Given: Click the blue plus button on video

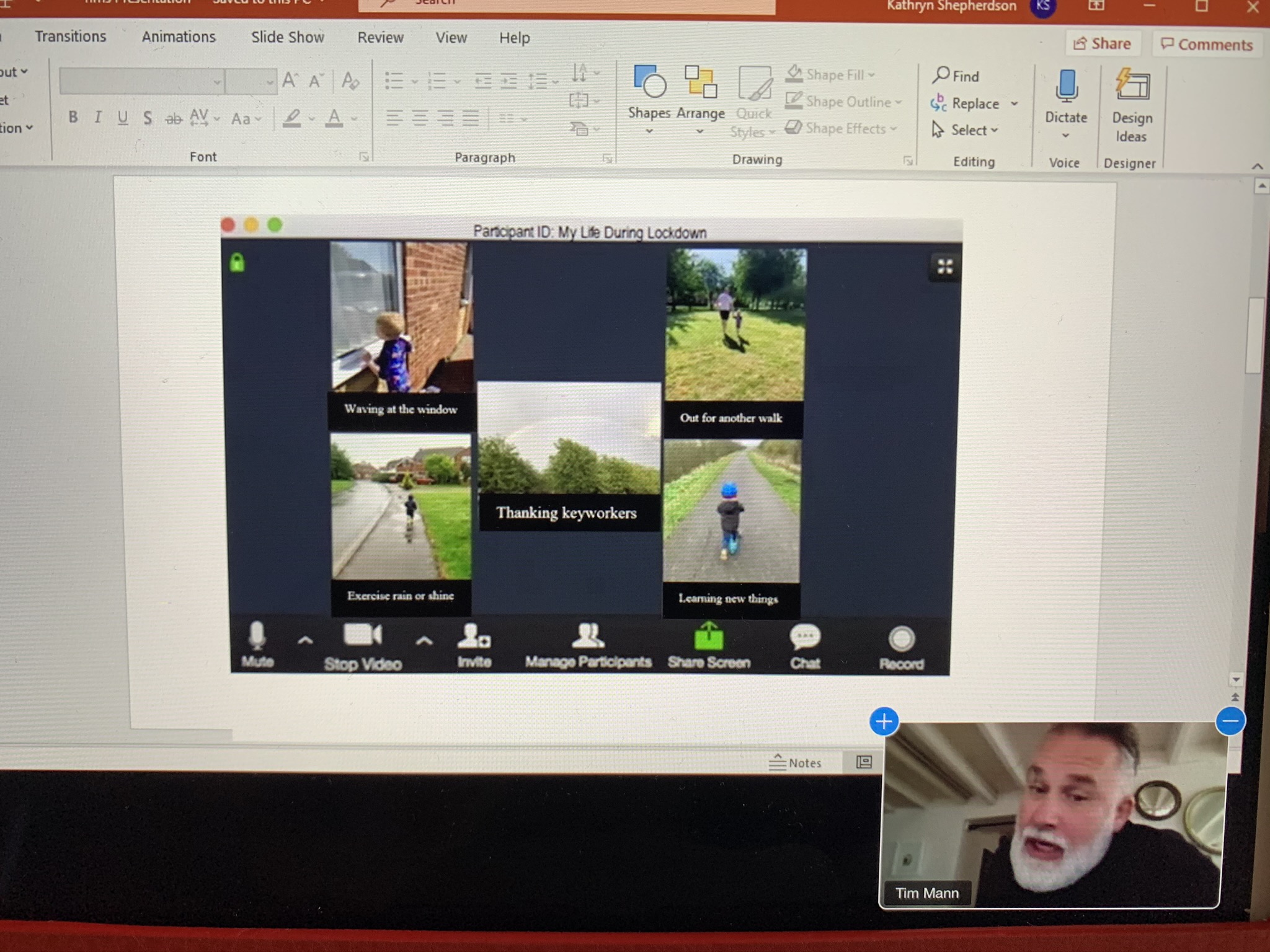Looking at the screenshot, I should tap(884, 721).
